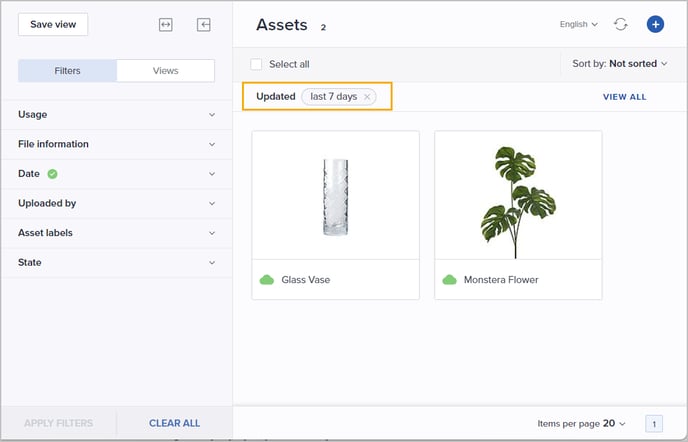Image resolution: width=688 pixels, height=442 pixels.
Task: Remove the last 7 days filter chip
Action: 367,97
